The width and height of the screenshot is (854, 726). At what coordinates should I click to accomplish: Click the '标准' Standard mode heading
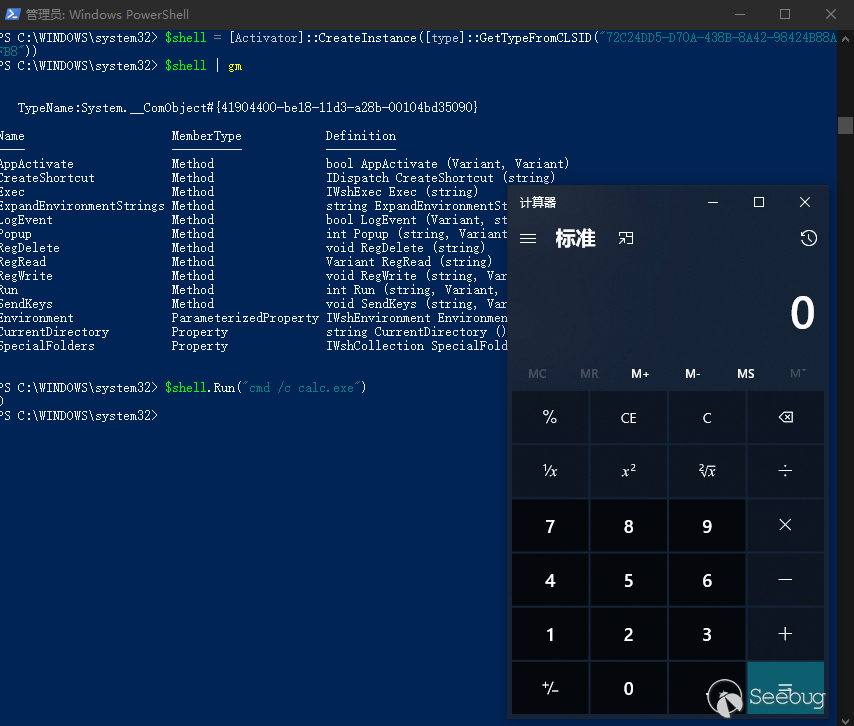pyautogui.click(x=575, y=238)
